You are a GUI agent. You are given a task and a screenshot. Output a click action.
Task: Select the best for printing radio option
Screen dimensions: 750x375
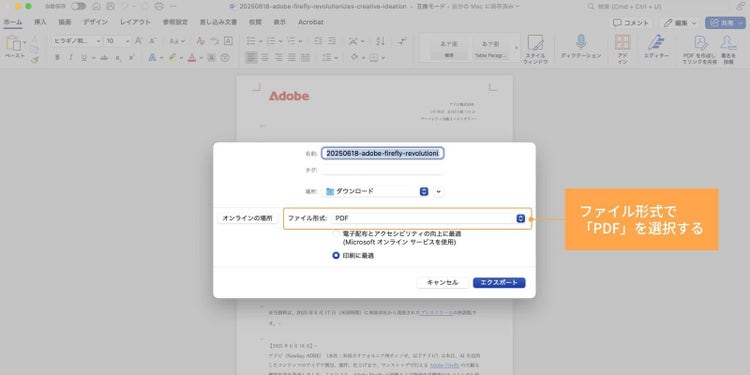(336, 255)
